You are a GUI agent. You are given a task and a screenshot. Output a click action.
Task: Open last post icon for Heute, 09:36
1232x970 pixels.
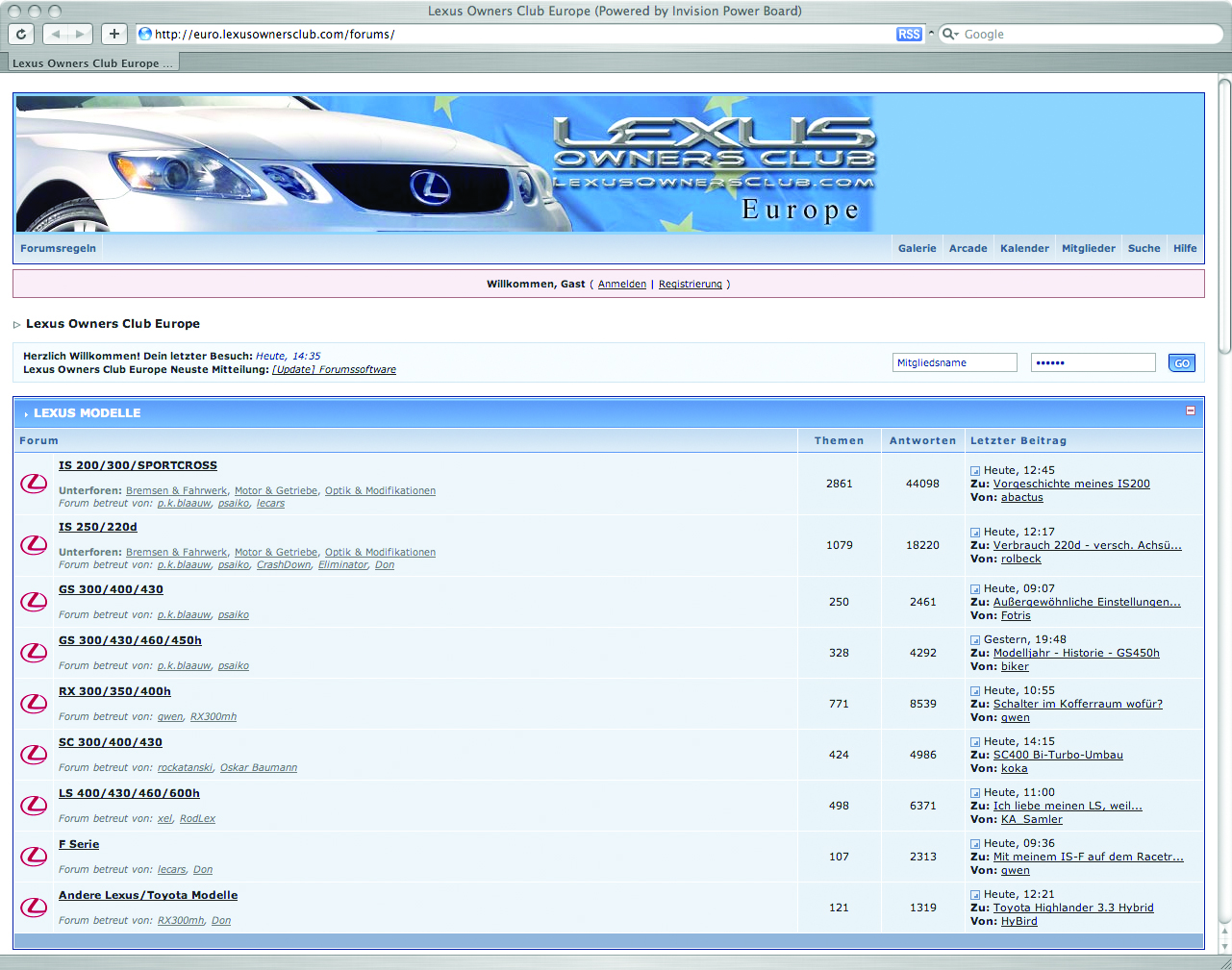click(975, 844)
